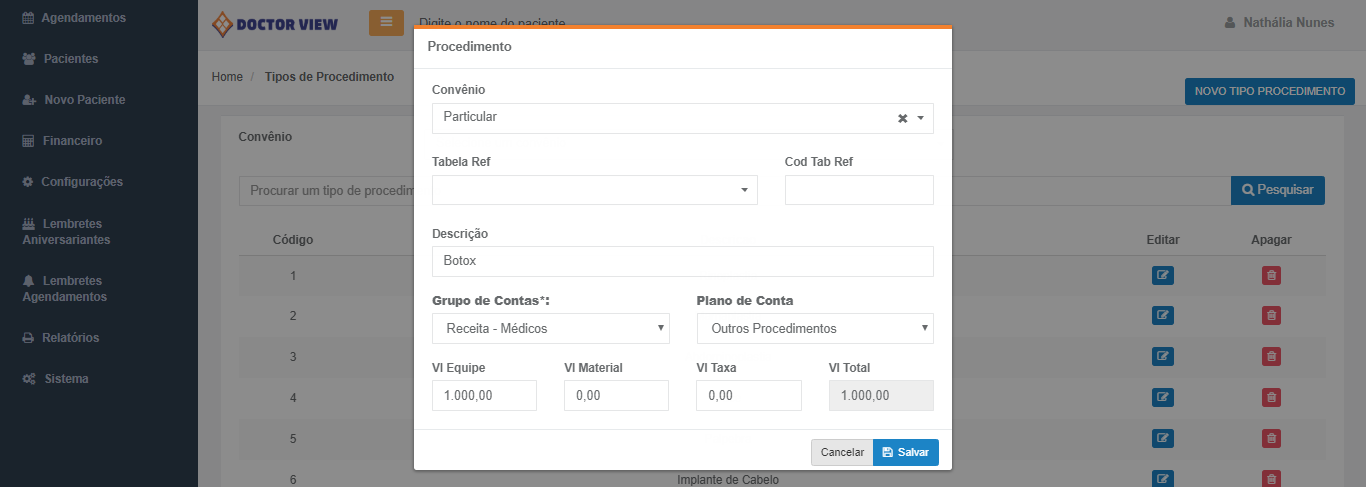Click the Cancelar button
Screen dimensions: 1366x487
tap(842, 452)
